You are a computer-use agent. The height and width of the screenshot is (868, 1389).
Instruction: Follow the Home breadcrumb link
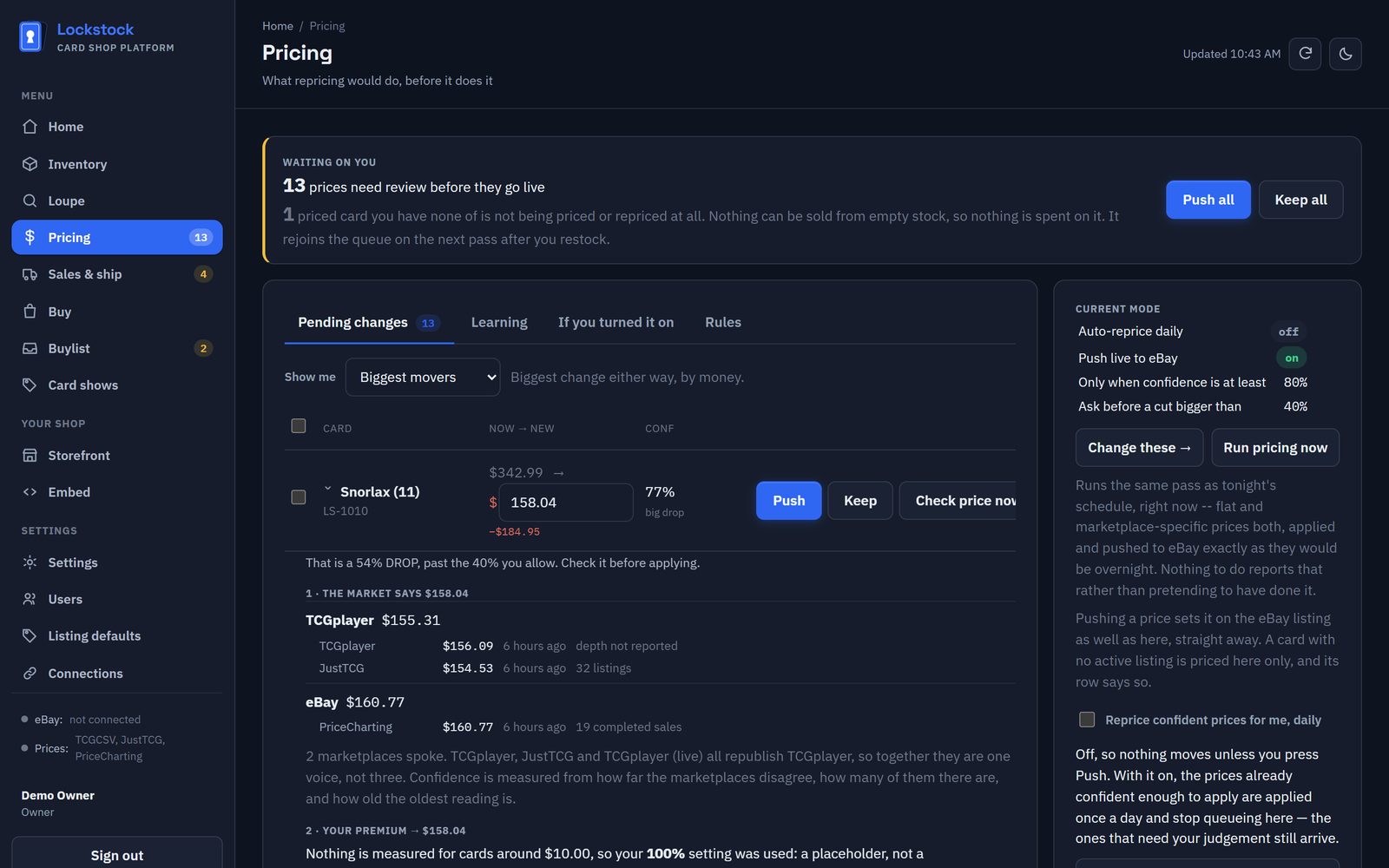[278, 26]
